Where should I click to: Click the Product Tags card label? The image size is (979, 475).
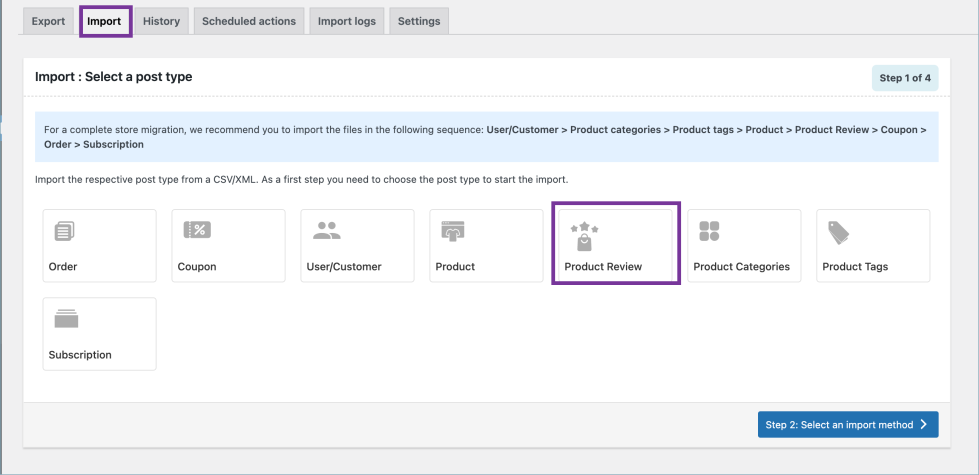point(855,267)
